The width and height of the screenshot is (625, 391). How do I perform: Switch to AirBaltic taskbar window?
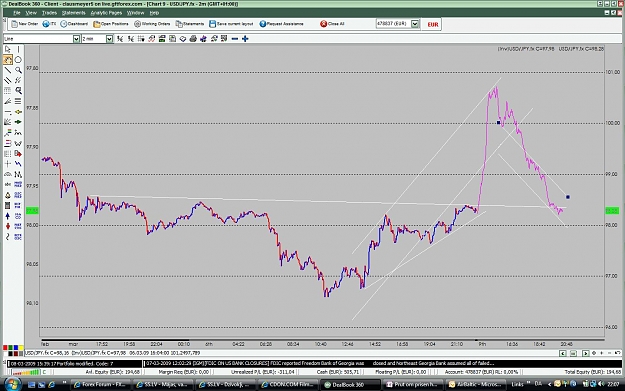[x=475, y=385]
